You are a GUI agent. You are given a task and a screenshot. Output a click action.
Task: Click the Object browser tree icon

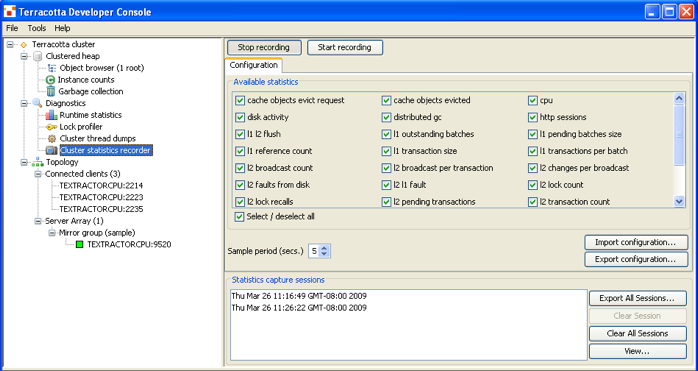[x=52, y=68]
